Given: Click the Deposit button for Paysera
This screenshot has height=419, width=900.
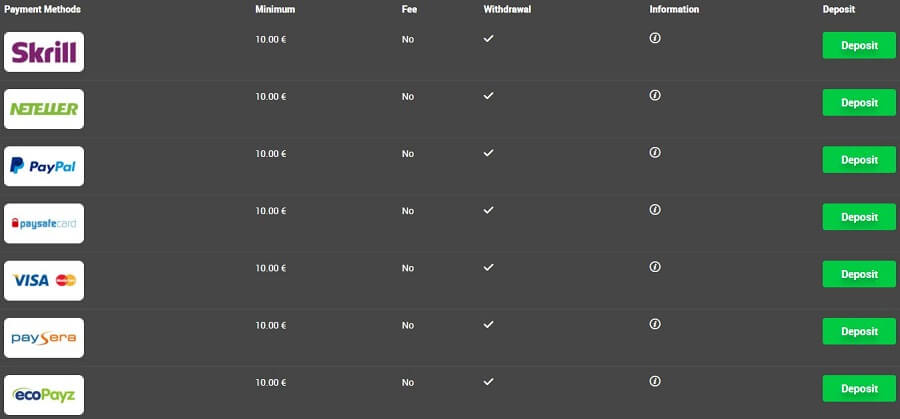Looking at the screenshot, I should [859, 331].
